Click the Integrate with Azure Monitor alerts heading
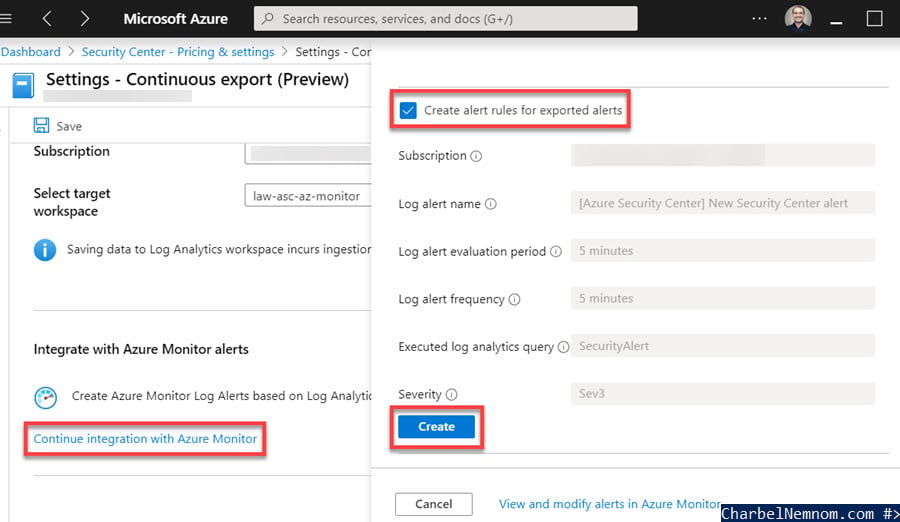The width and height of the screenshot is (900, 522). click(141, 349)
